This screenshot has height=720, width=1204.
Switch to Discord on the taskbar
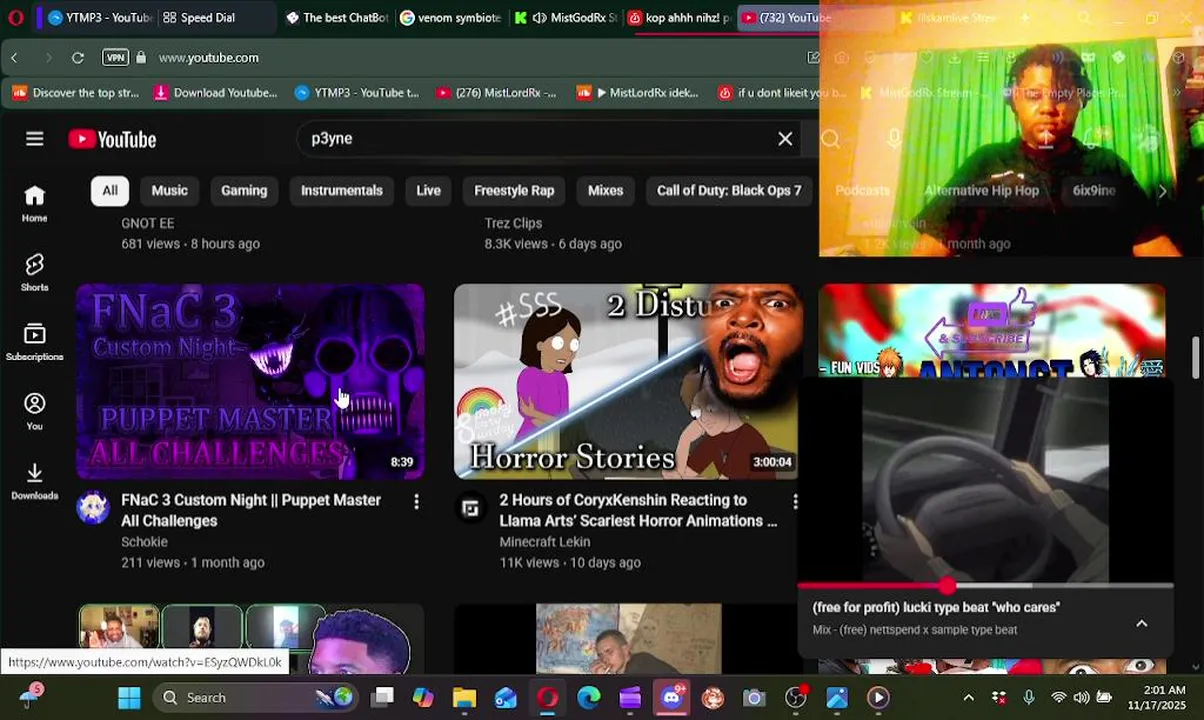672,697
